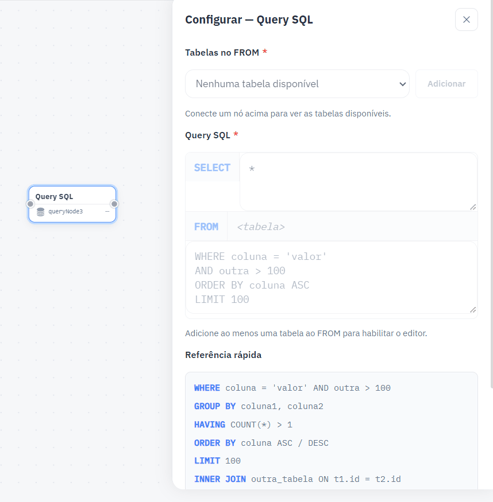Close the Configurar Query SQL panel
Screen dimensions: 493x502
point(466,20)
